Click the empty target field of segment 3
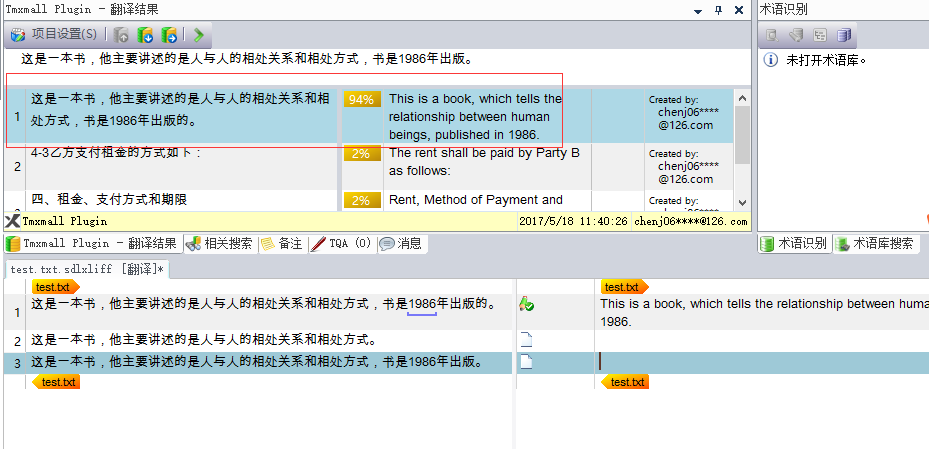The height and width of the screenshot is (449, 929). pyautogui.click(x=760, y=362)
